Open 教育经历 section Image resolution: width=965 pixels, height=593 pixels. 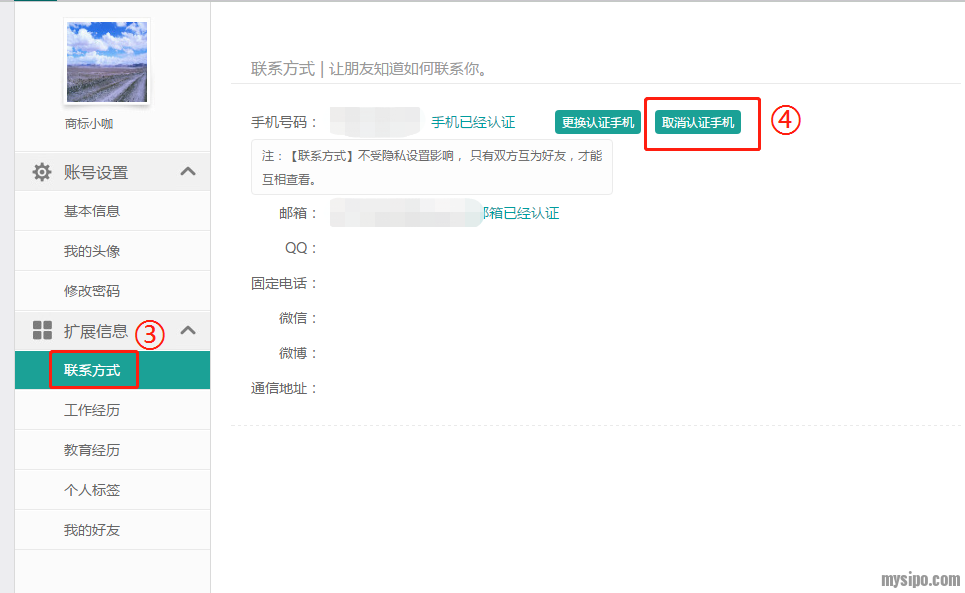(x=92, y=450)
